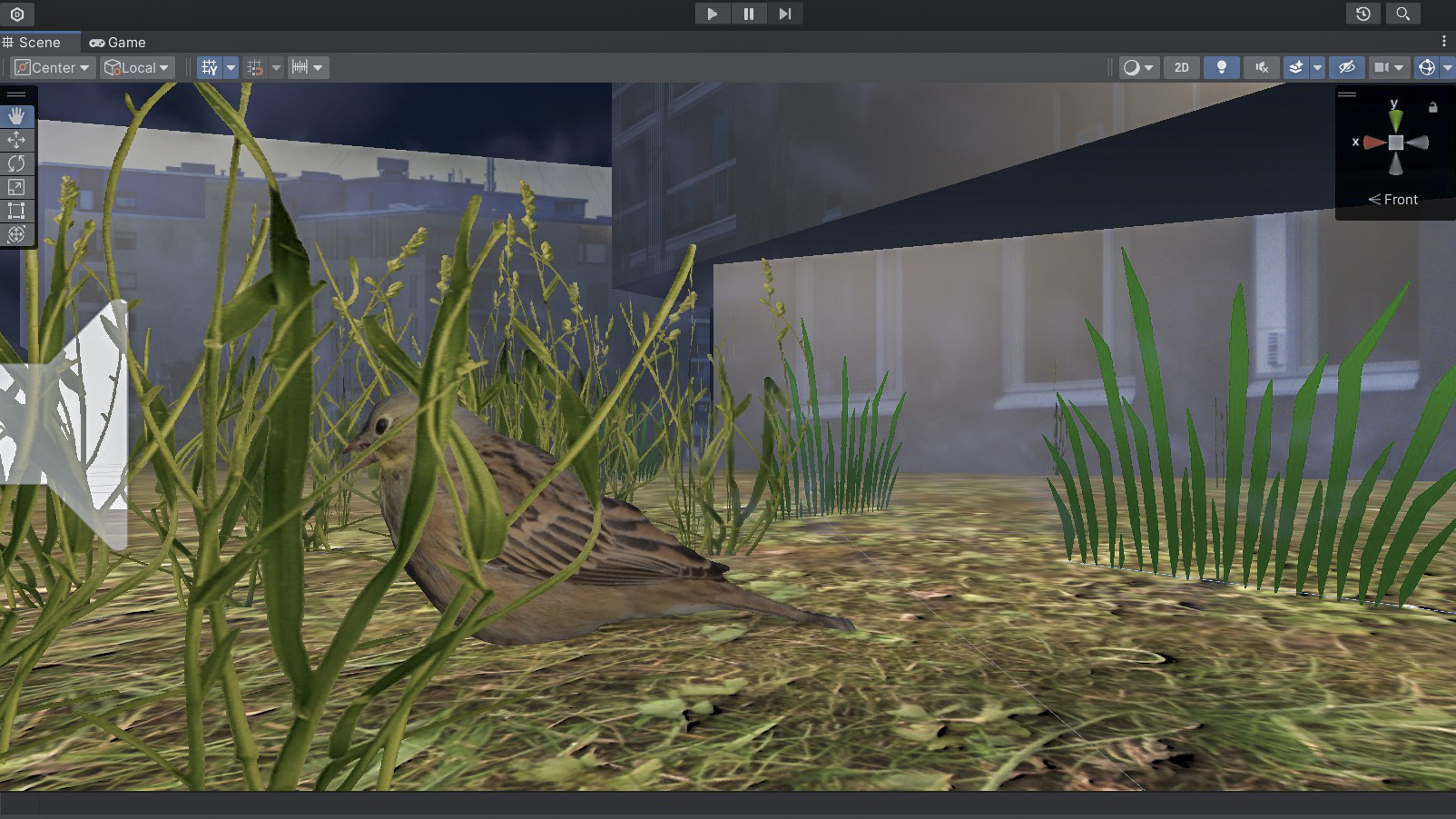Open the Unity search magnifier

click(x=1402, y=14)
